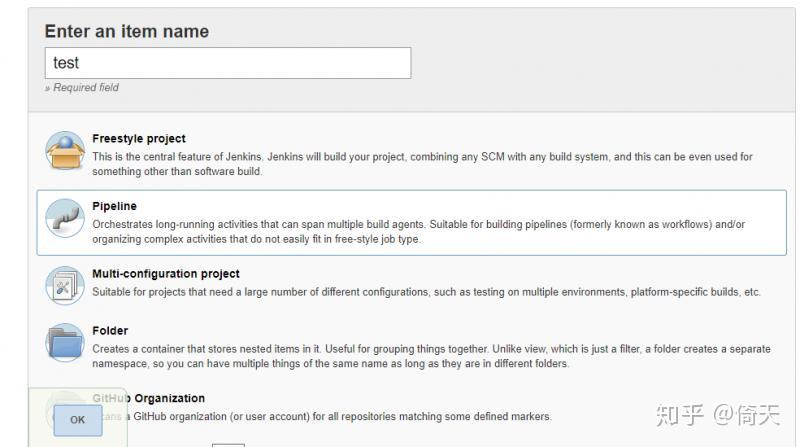
Task: Select the Freestyle project title
Action: [139, 139]
